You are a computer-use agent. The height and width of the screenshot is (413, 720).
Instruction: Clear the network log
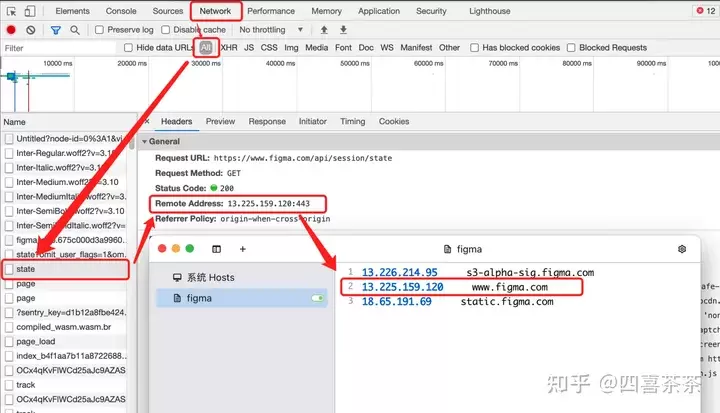tap(31, 30)
